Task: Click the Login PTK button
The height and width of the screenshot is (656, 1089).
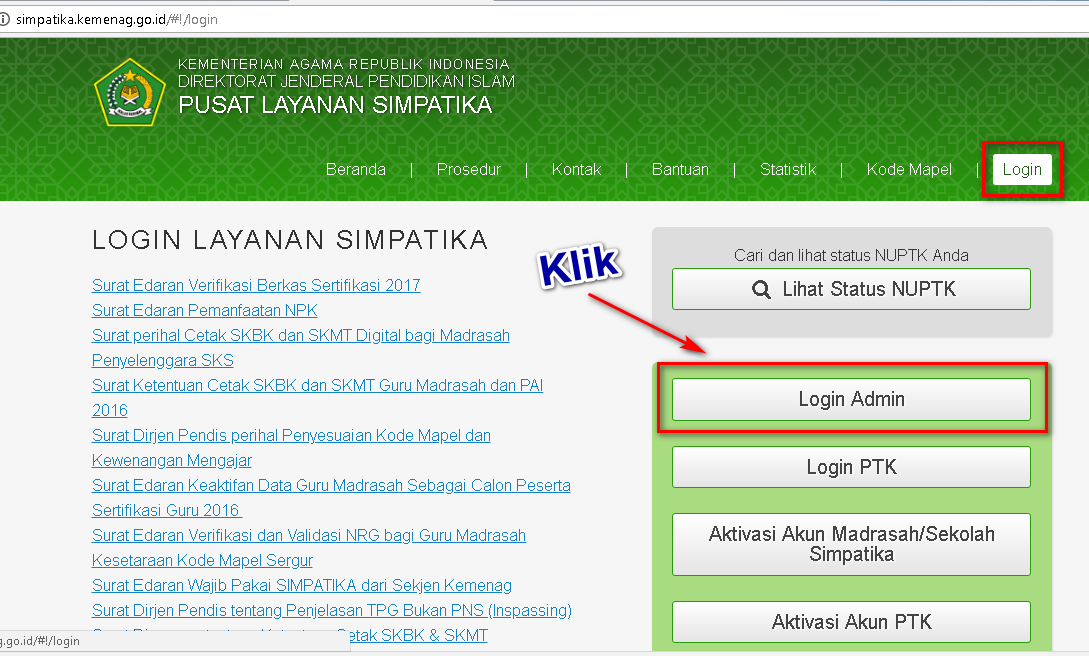Action: tap(851, 466)
